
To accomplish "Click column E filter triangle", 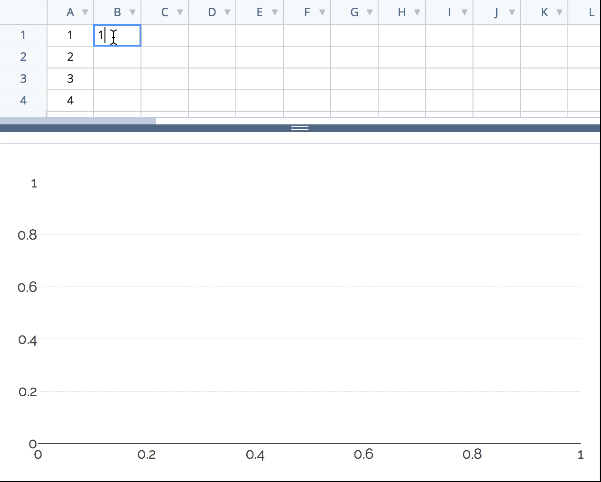I will [x=275, y=13].
